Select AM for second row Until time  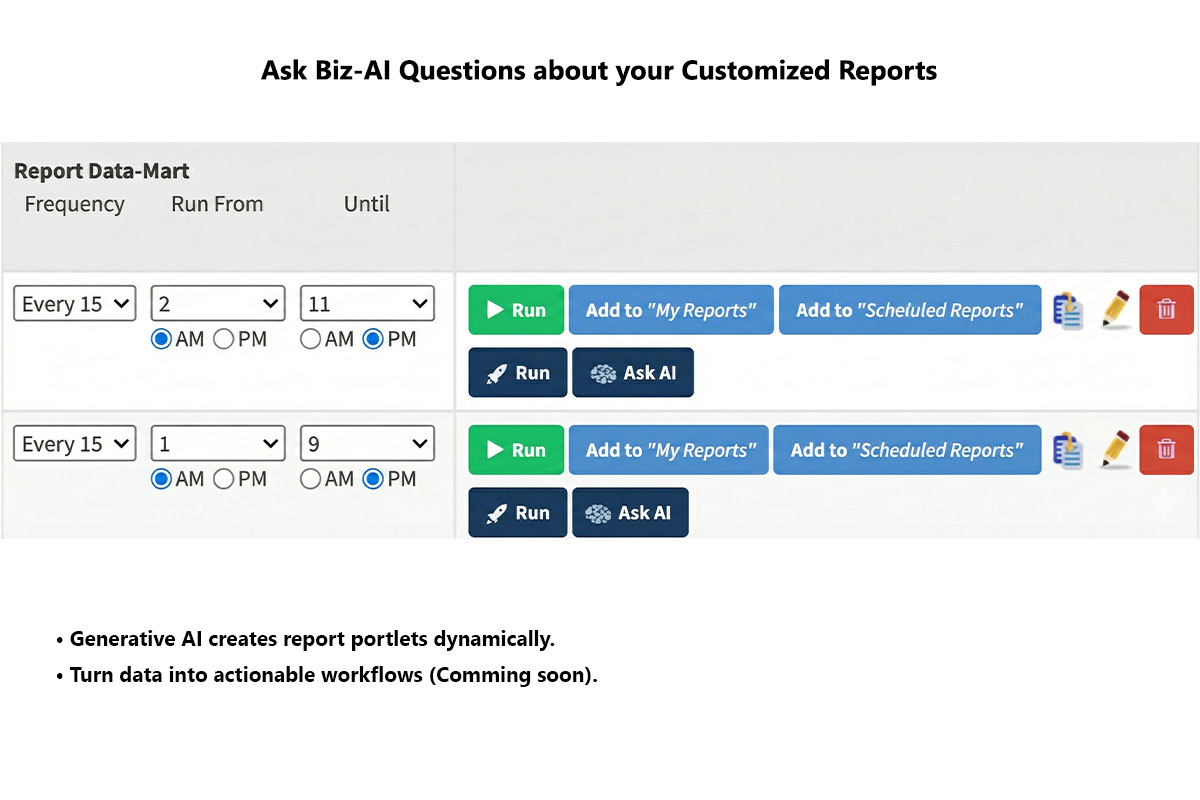tap(311, 480)
